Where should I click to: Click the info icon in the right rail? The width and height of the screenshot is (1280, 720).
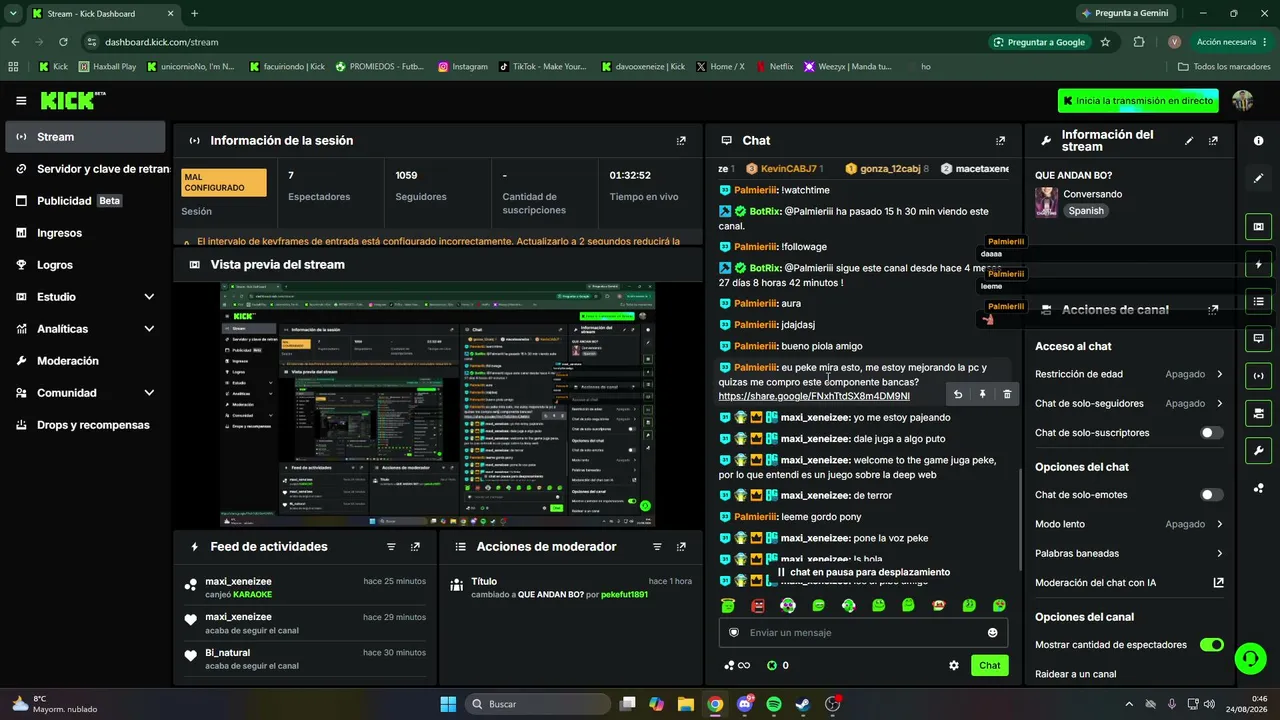[x=1258, y=141]
